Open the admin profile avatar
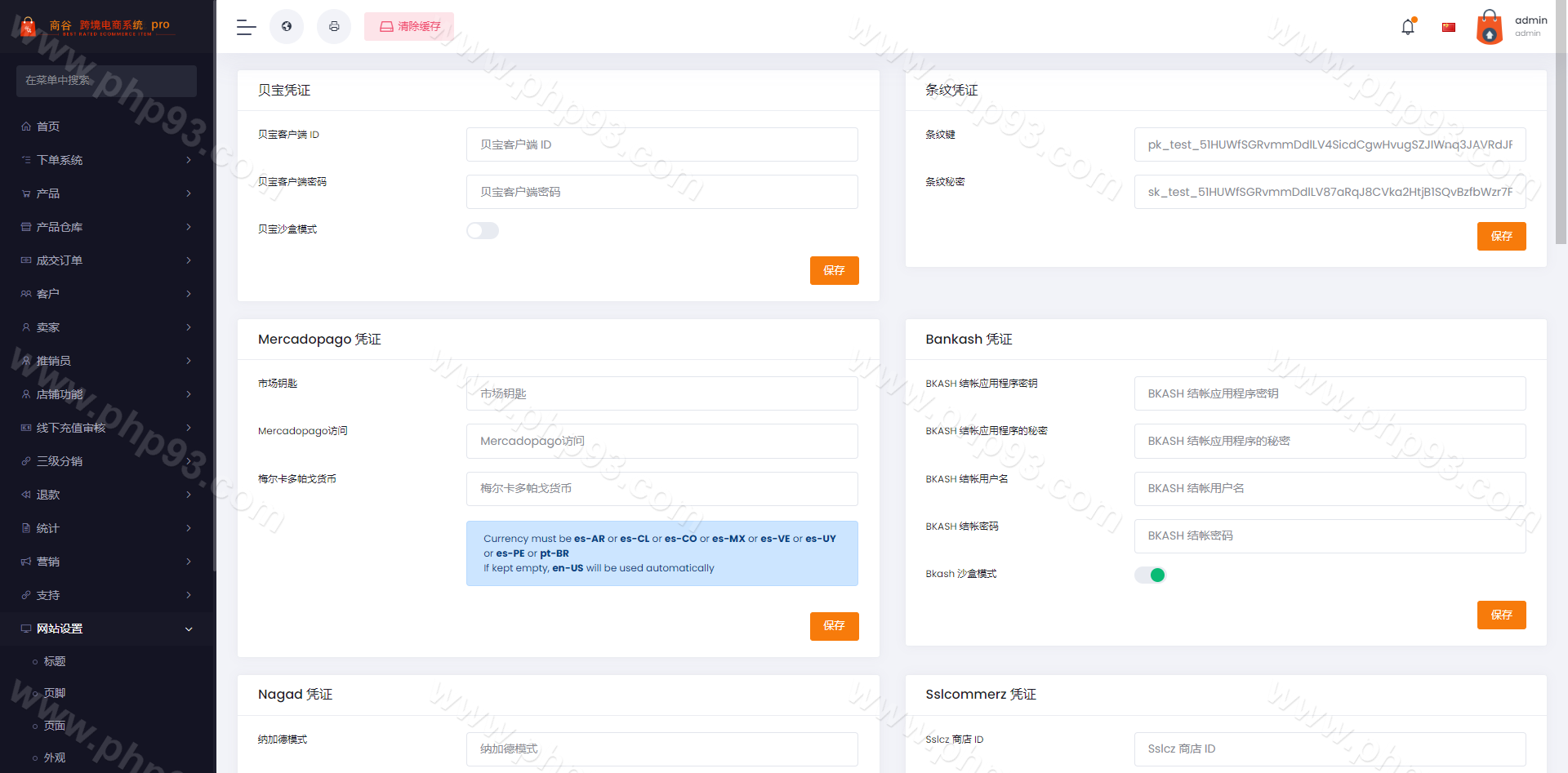Screen dimensions: 1568x773 click(1490, 27)
